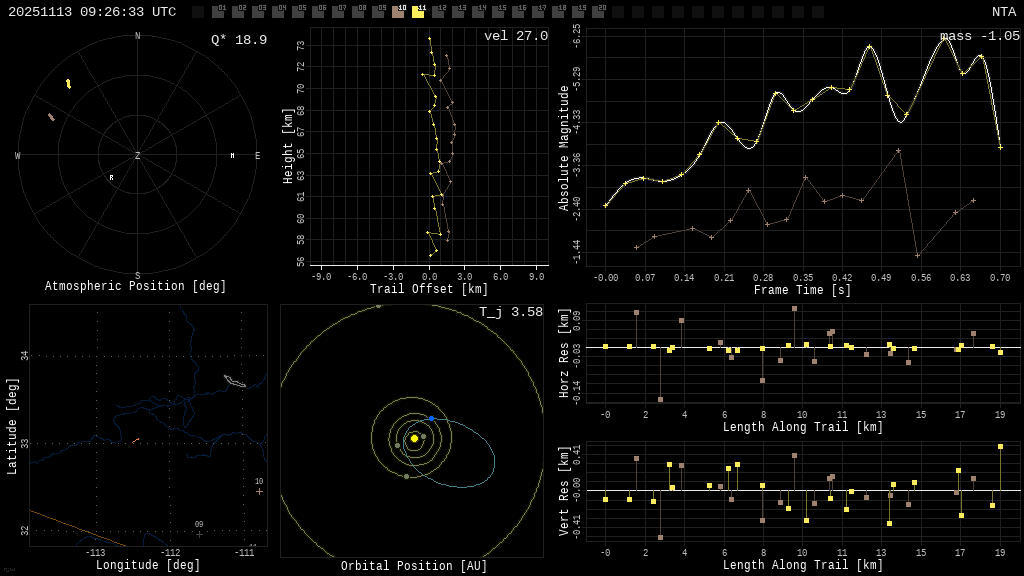Click the Sun in the orbital plot
The image size is (1024, 576).
tap(414, 438)
